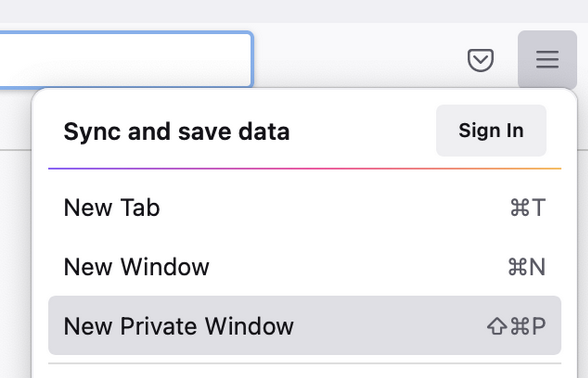Click the command symbol next to letter P
588x378 pixels.
pyautogui.click(x=520, y=326)
